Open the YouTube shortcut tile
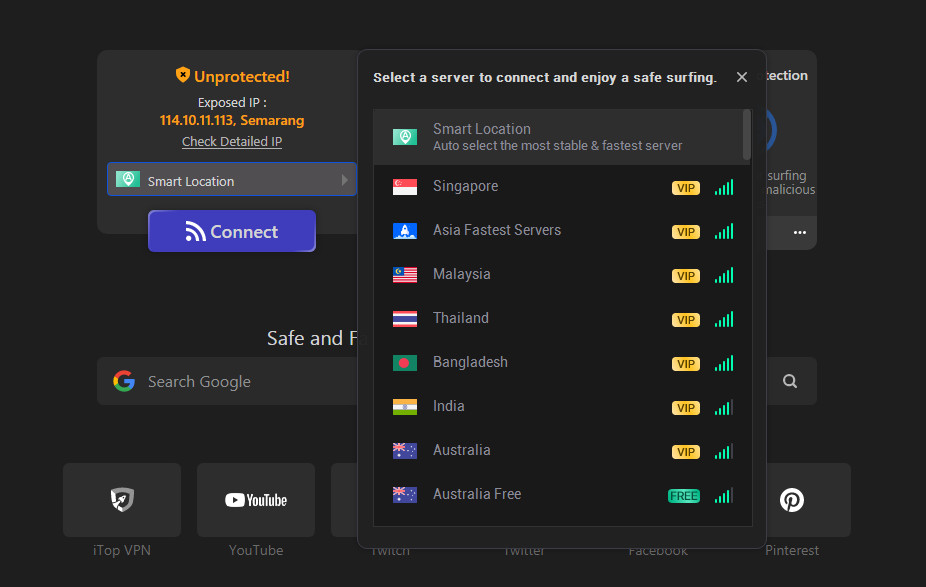The height and width of the screenshot is (587, 926). click(x=256, y=500)
